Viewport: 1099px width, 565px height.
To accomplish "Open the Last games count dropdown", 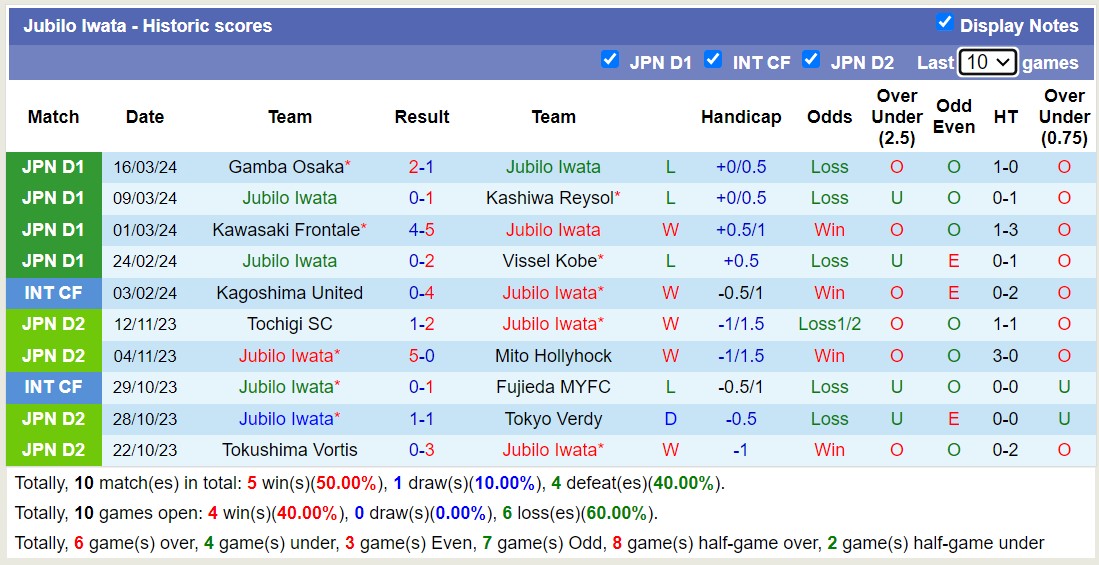I will 987,62.
